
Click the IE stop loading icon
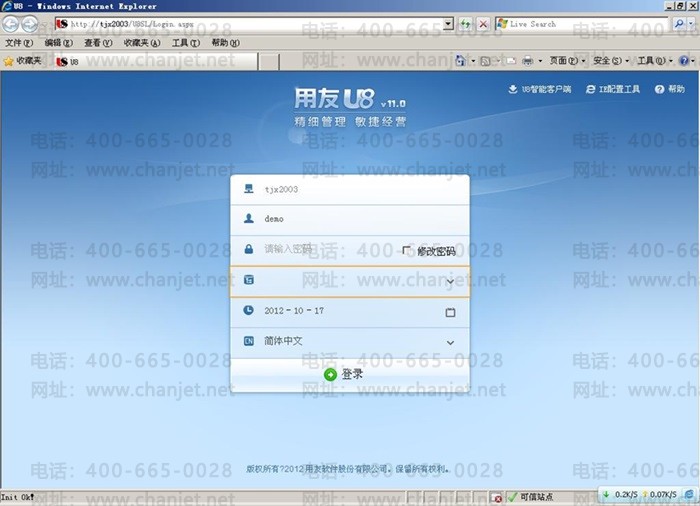point(484,24)
